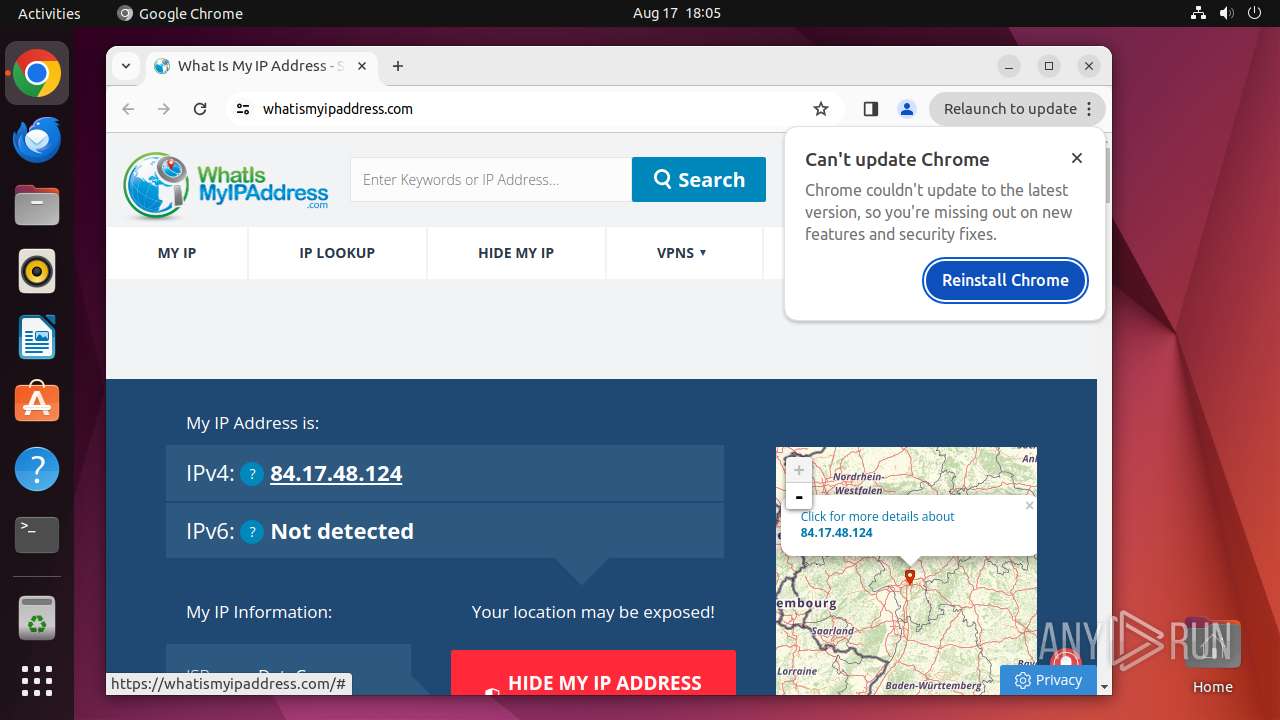The height and width of the screenshot is (720, 1280).
Task: Zoom in on the map
Action: tap(798, 469)
